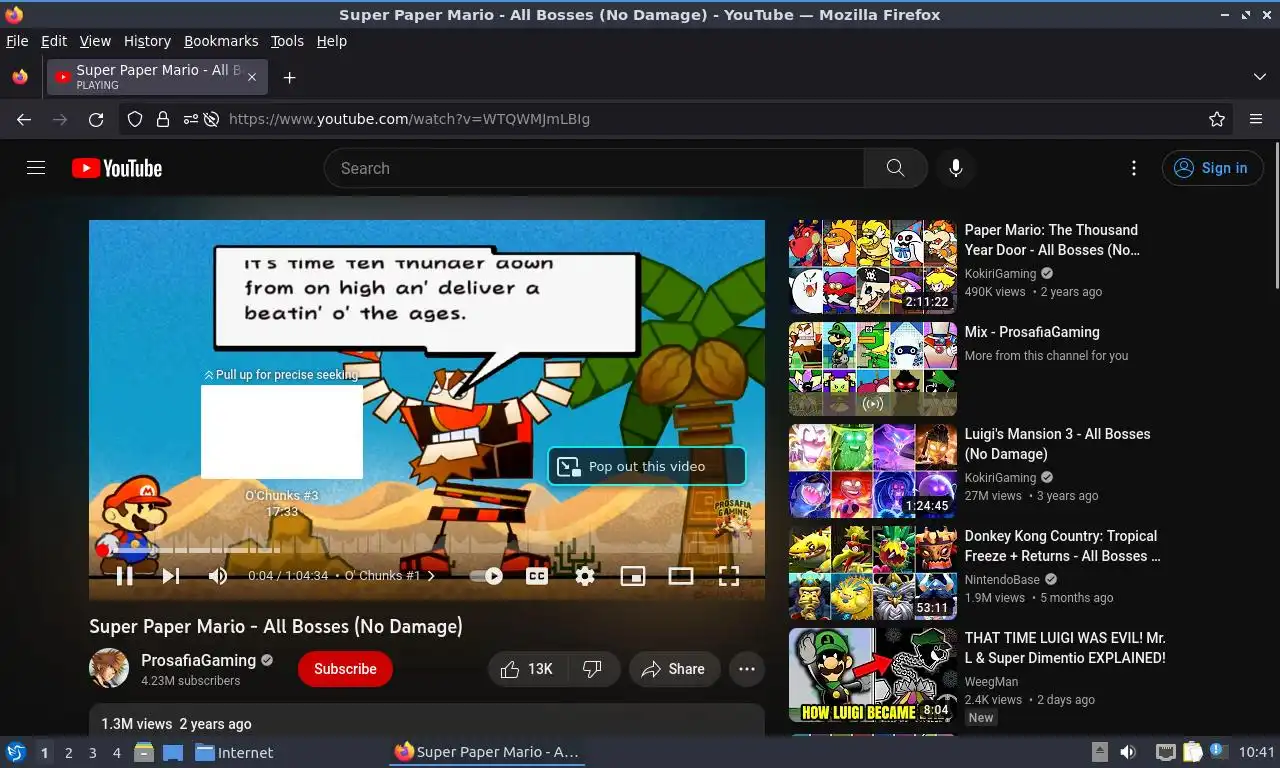Bookmark this page with the star
The image size is (1280, 768).
coord(1217,119)
